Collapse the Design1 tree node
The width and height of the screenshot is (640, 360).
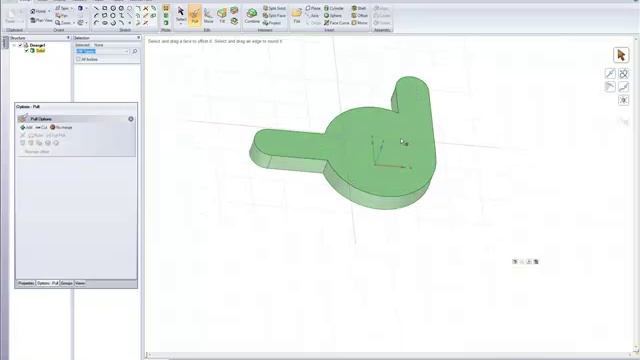pyautogui.click(x=14, y=45)
